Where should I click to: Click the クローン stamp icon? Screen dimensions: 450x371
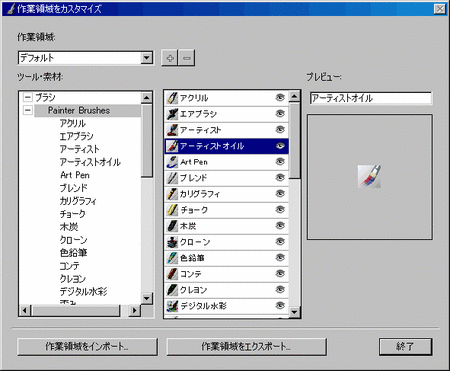[x=172, y=242]
